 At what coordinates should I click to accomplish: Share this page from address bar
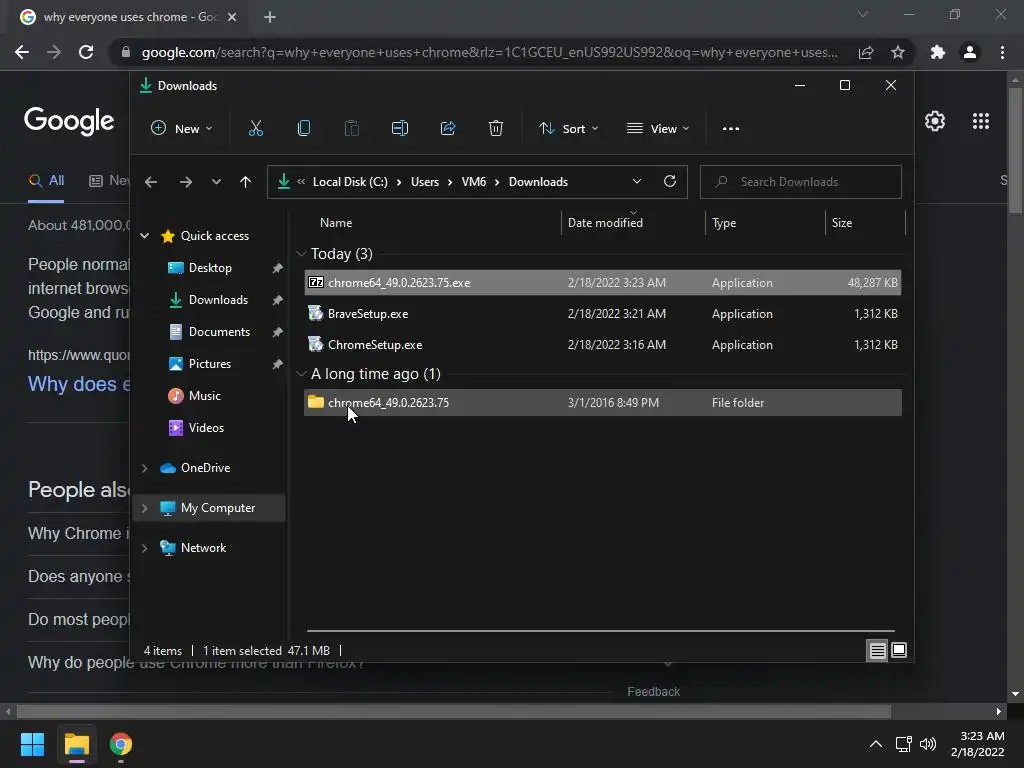[866, 52]
